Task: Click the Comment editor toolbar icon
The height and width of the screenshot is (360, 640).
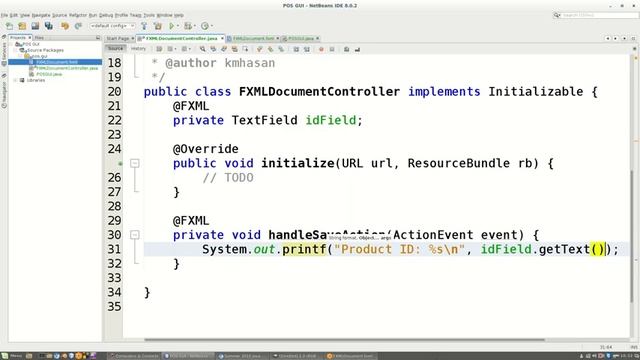Action: 347,49
